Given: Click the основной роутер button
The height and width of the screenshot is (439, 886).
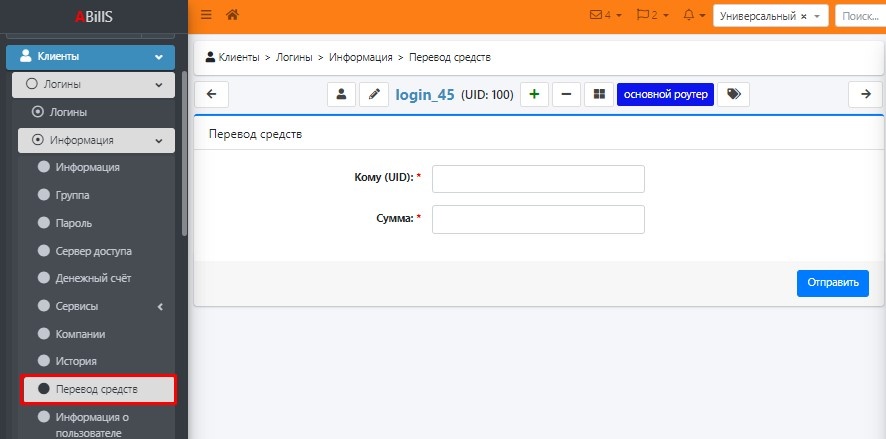Looking at the screenshot, I should tap(665, 94).
